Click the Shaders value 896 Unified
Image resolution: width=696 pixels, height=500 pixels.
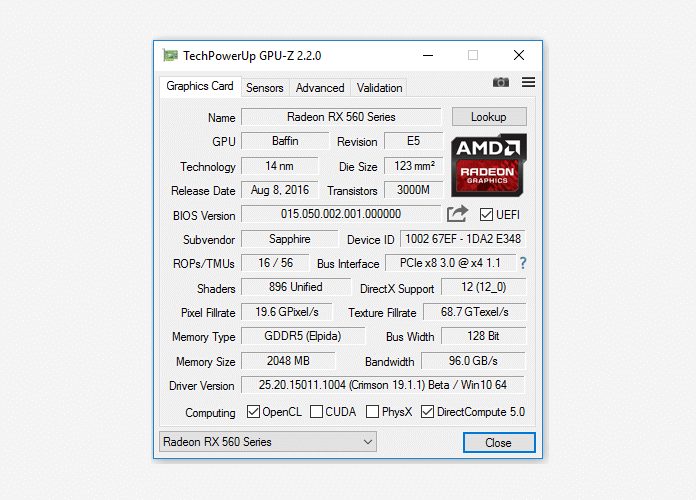[296, 287]
